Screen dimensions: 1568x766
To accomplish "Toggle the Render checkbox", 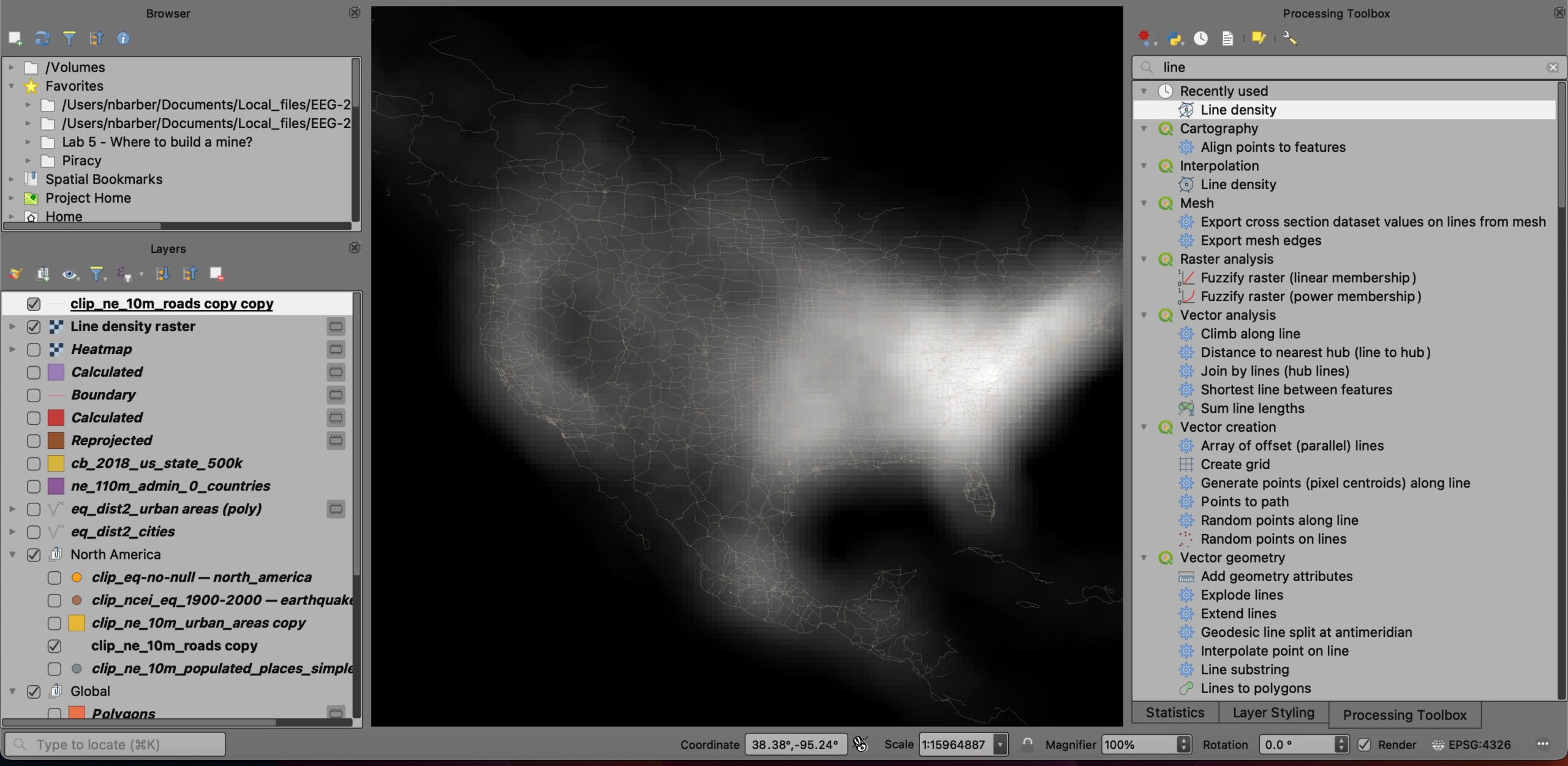I will tap(1364, 745).
